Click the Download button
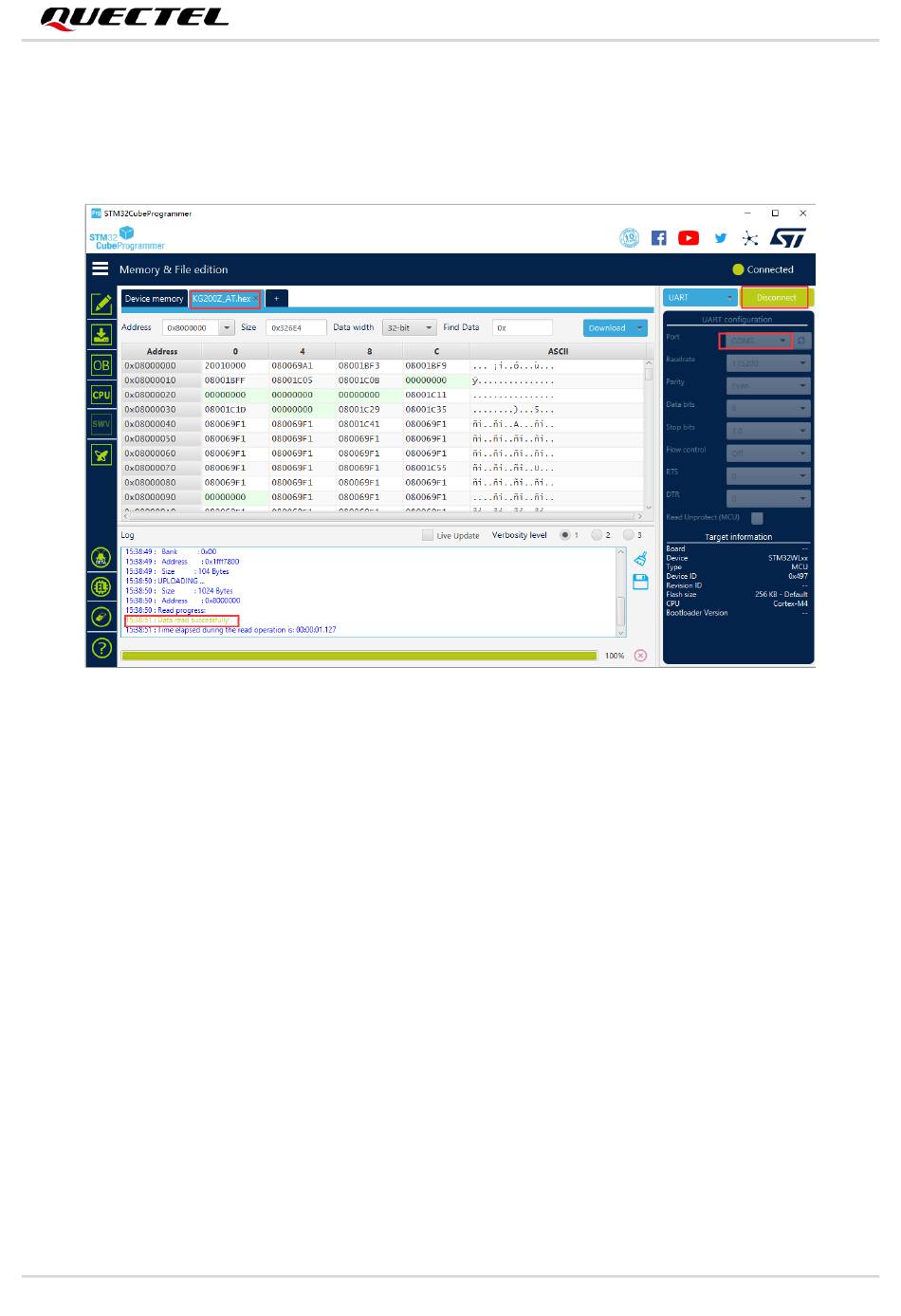The height and width of the screenshot is (1316, 901). click(608, 328)
